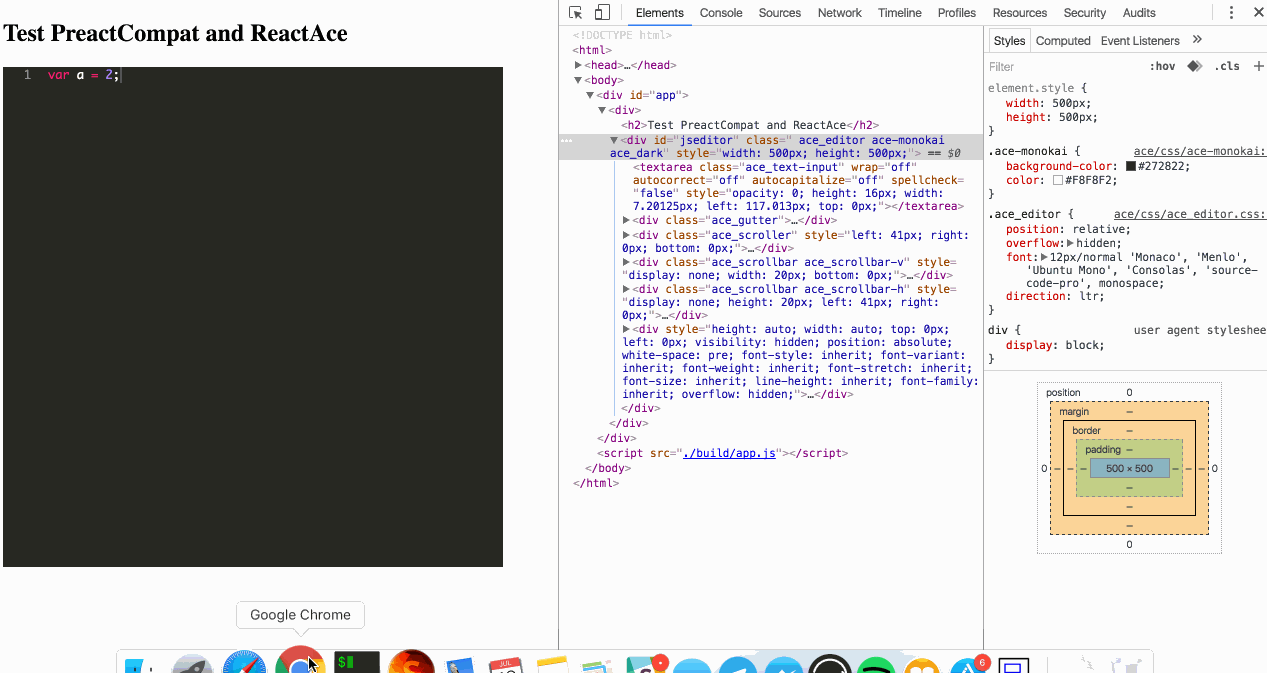Screen dimensions: 1267x673
Task: Toggle the device toolbar mode icon
Action: [602, 13]
